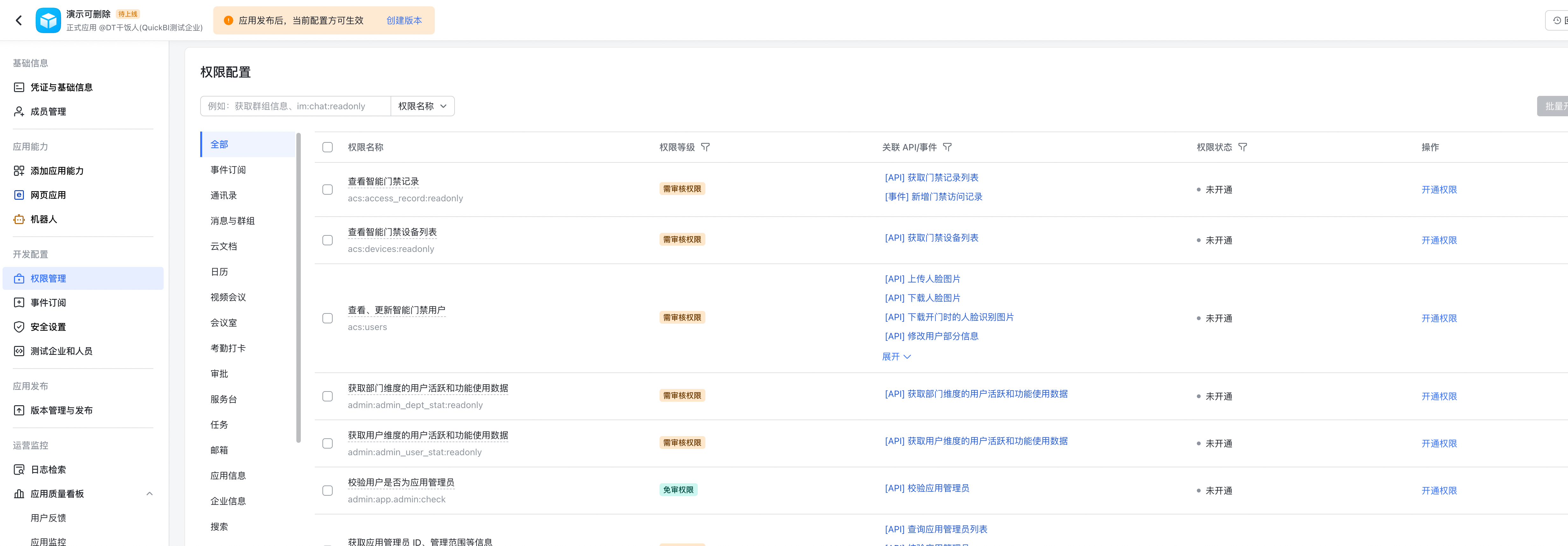The image size is (1568, 546).
Task: Click the 创建版本 link
Action: point(404,21)
